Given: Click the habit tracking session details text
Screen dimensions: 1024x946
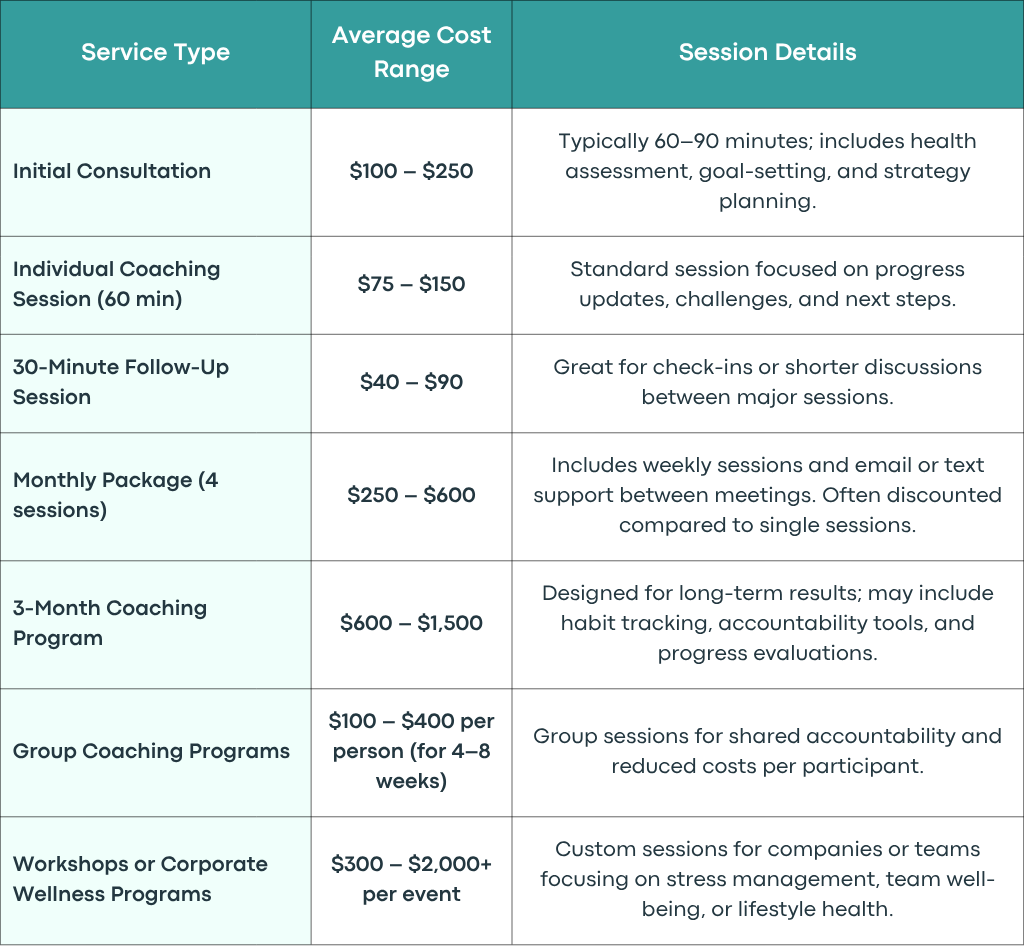Looking at the screenshot, I should click(x=767, y=623).
